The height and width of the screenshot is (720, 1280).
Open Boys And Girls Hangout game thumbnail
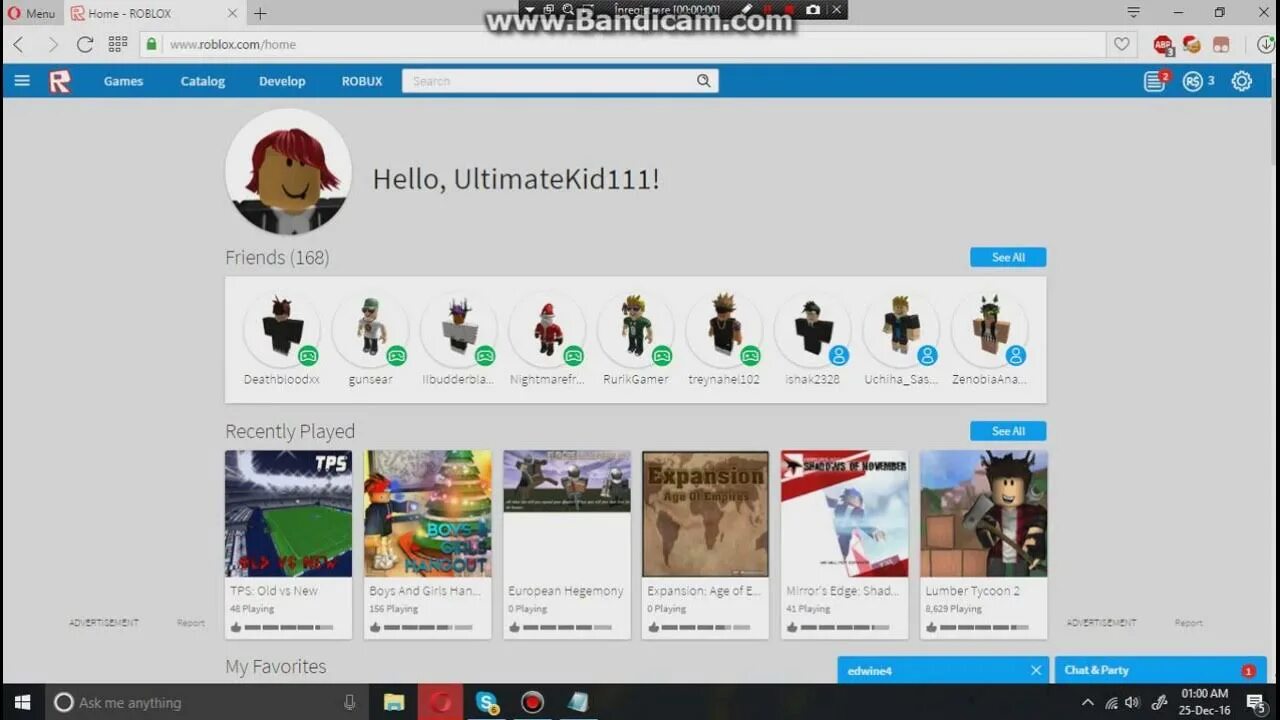point(427,513)
